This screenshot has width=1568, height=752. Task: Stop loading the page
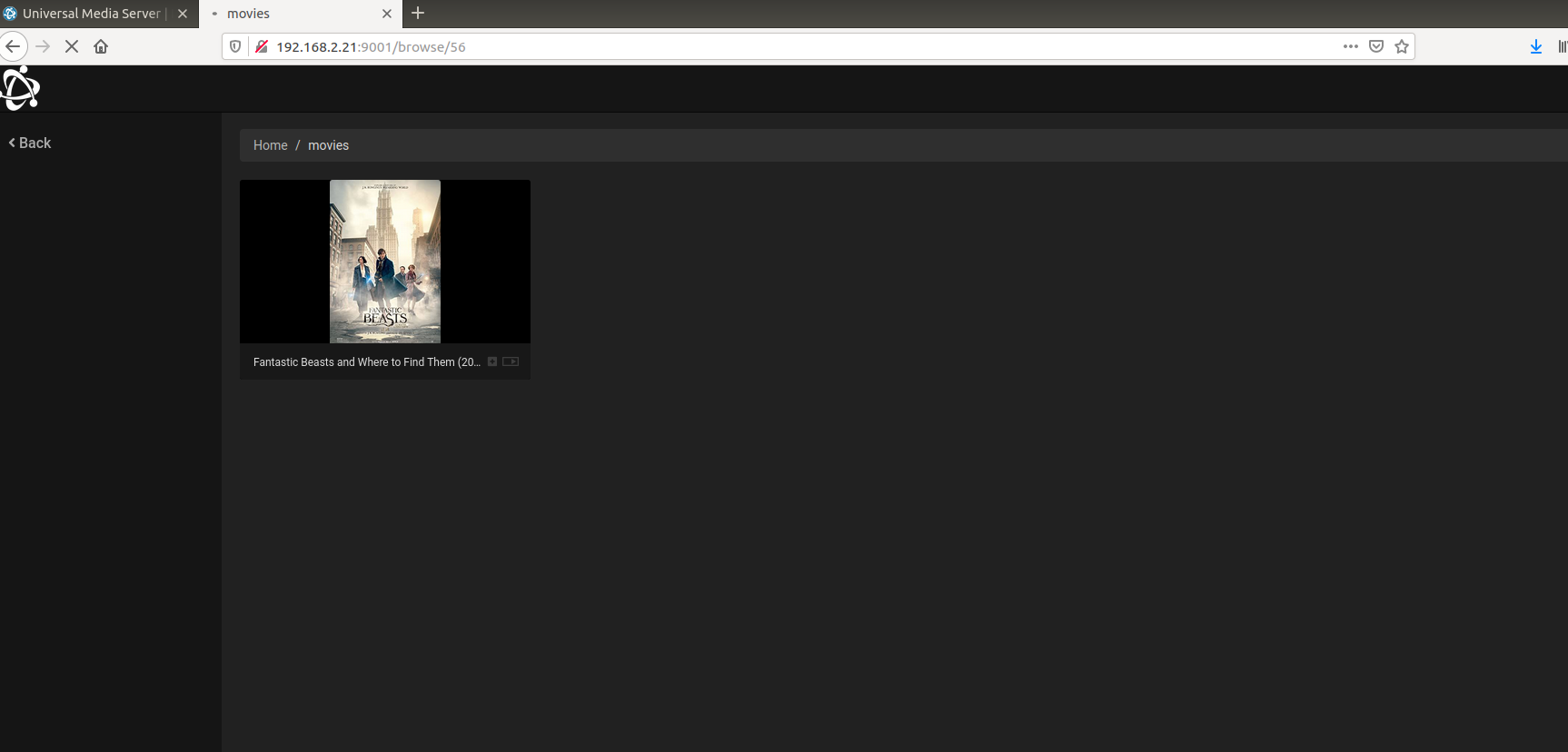72,46
